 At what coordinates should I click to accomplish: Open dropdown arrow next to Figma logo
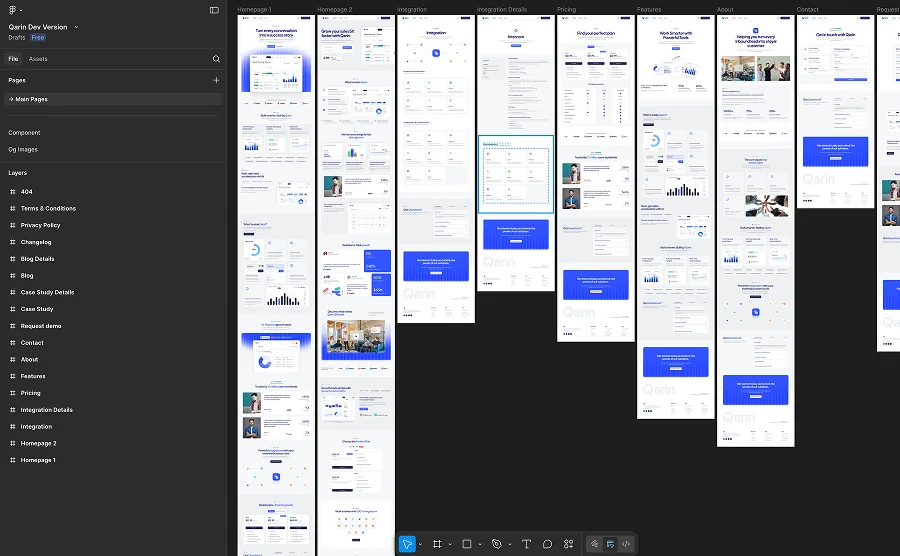click(21, 10)
